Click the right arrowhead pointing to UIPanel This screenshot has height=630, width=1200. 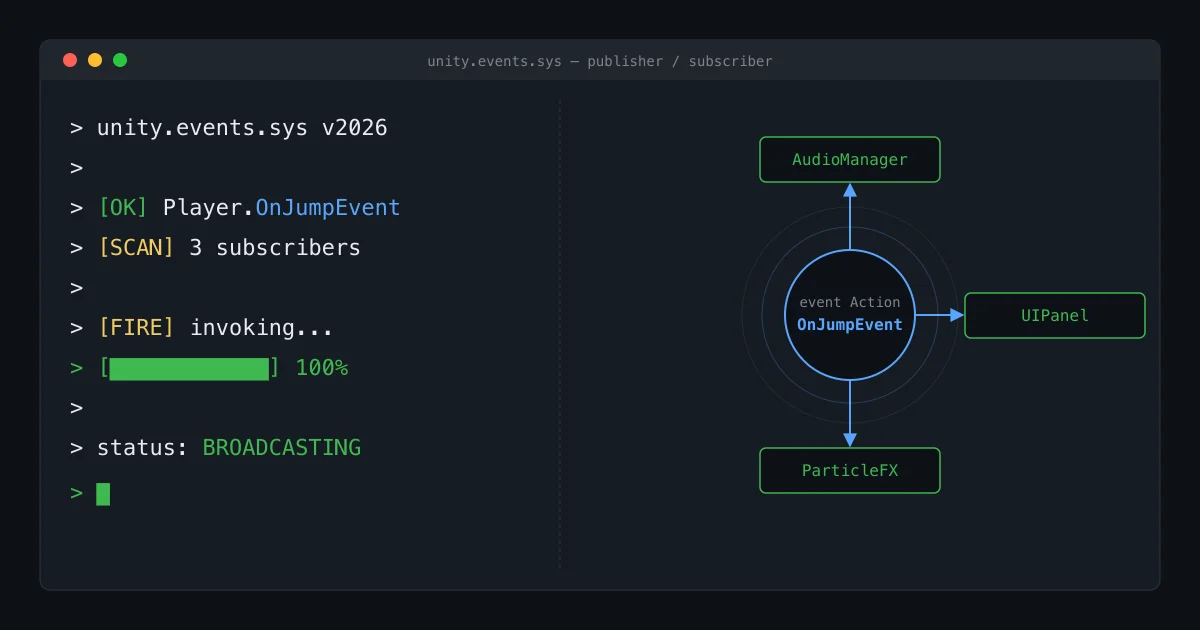tap(956, 315)
